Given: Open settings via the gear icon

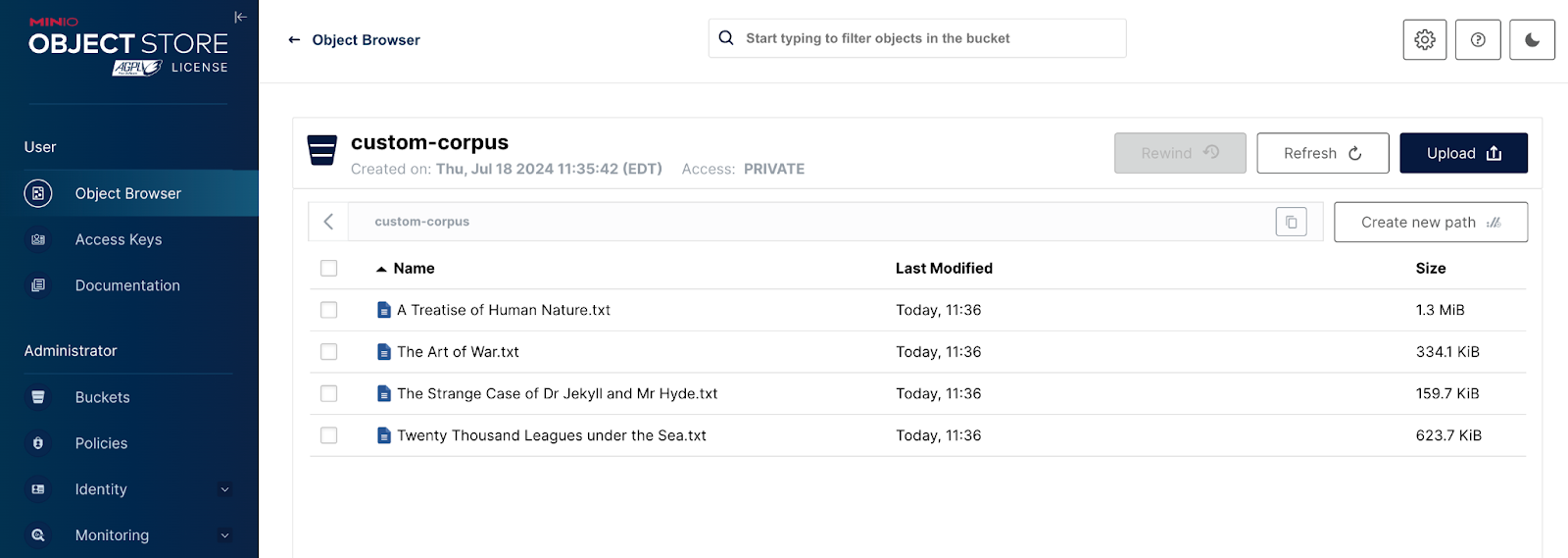Looking at the screenshot, I should (1424, 40).
